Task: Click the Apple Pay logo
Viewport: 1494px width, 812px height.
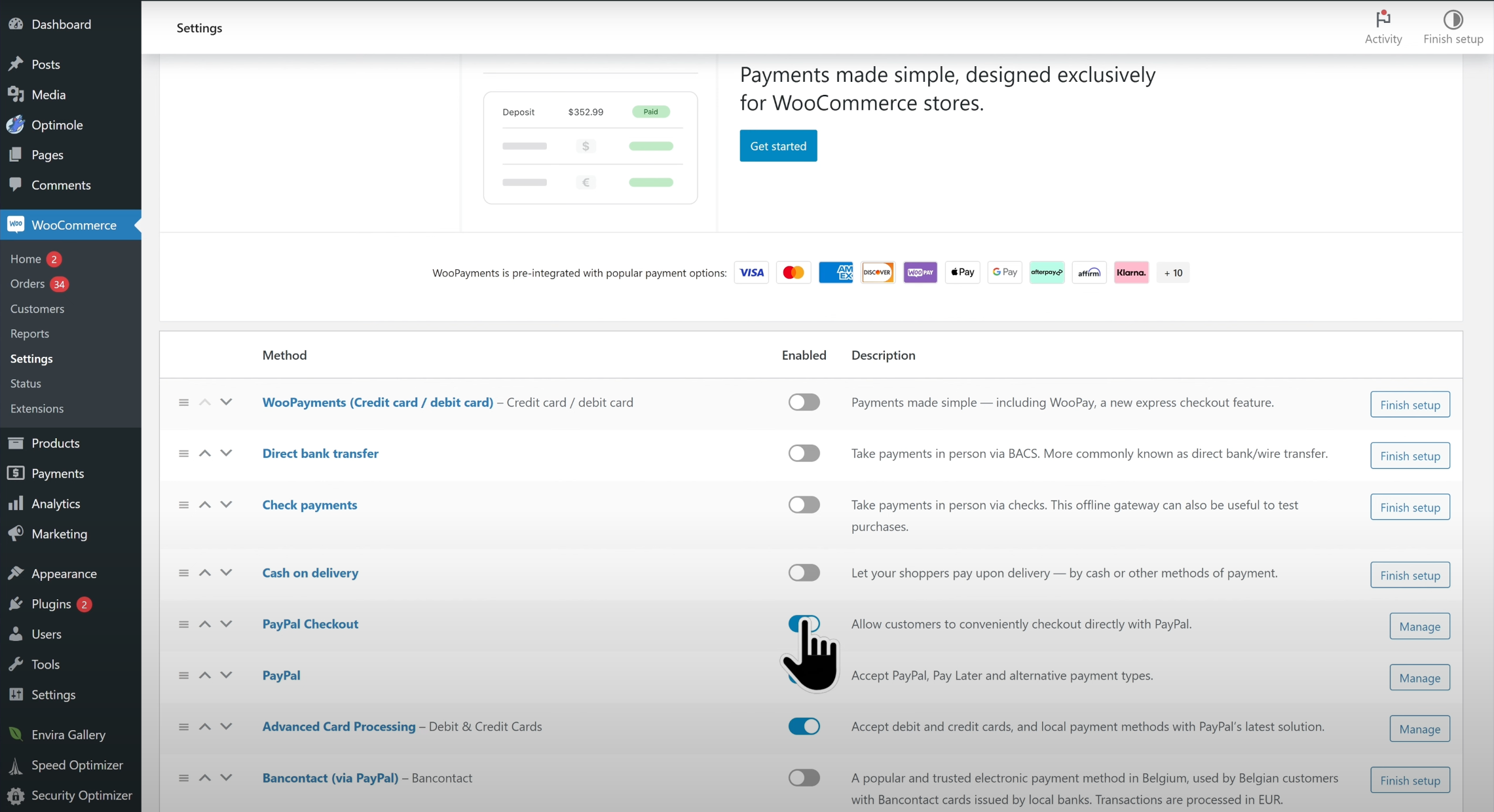Action: coord(962,272)
